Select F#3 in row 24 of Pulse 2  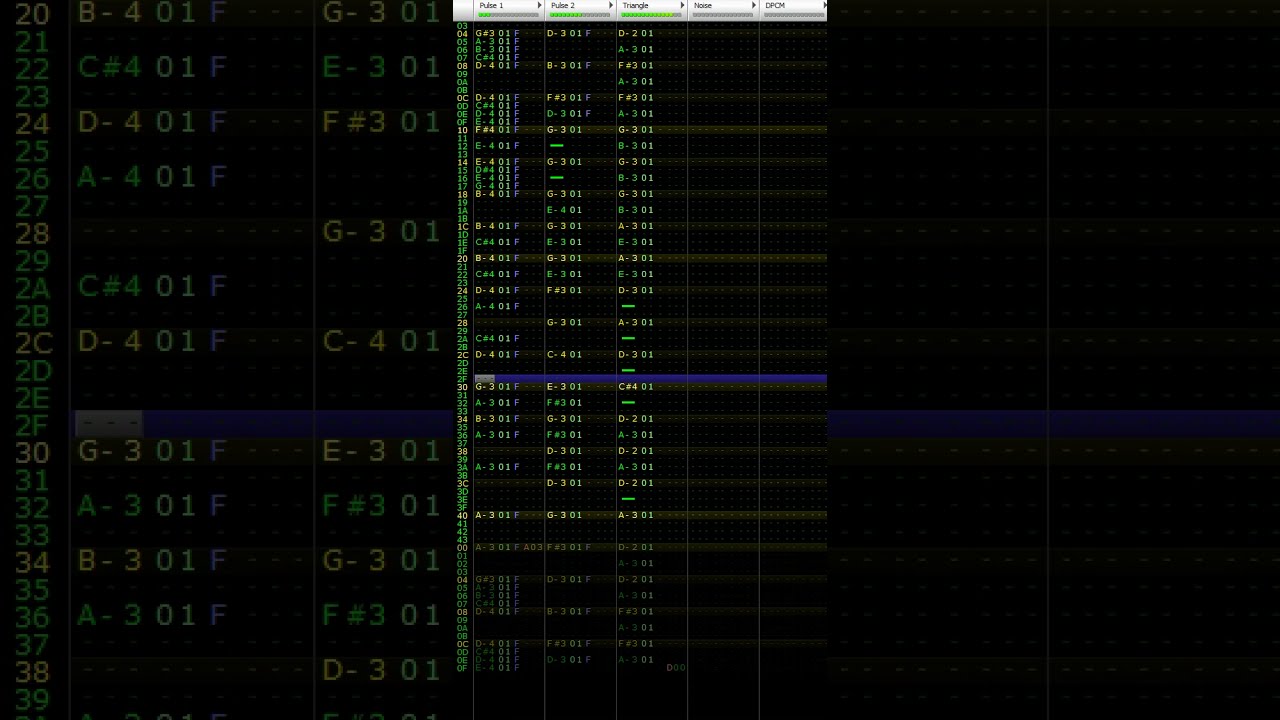click(x=556, y=290)
